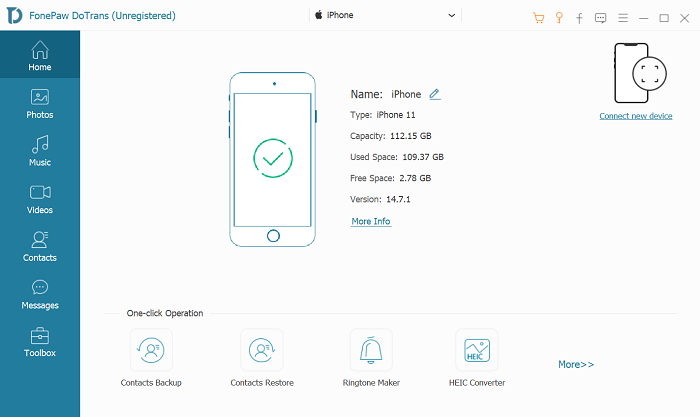Minimize the DoTrans window
The image size is (700, 417).
pos(643,18)
